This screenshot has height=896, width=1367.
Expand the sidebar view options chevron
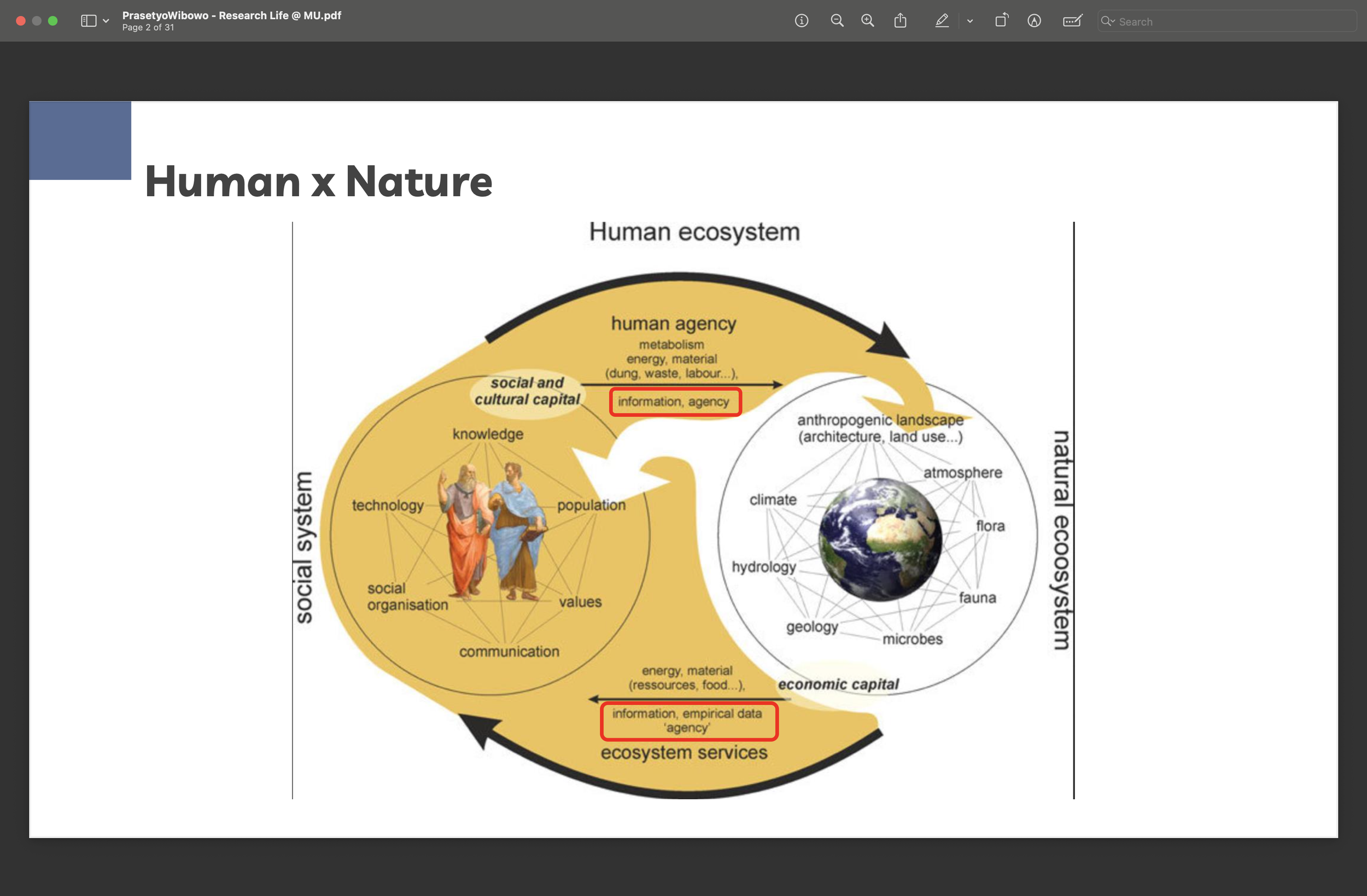106,21
